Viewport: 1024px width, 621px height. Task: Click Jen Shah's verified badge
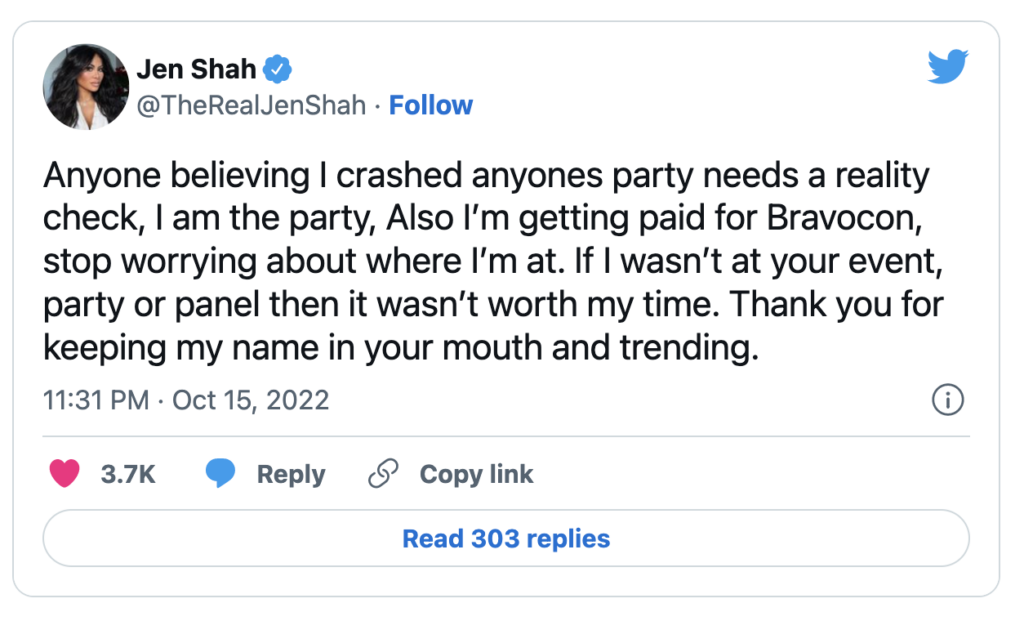tap(275, 69)
